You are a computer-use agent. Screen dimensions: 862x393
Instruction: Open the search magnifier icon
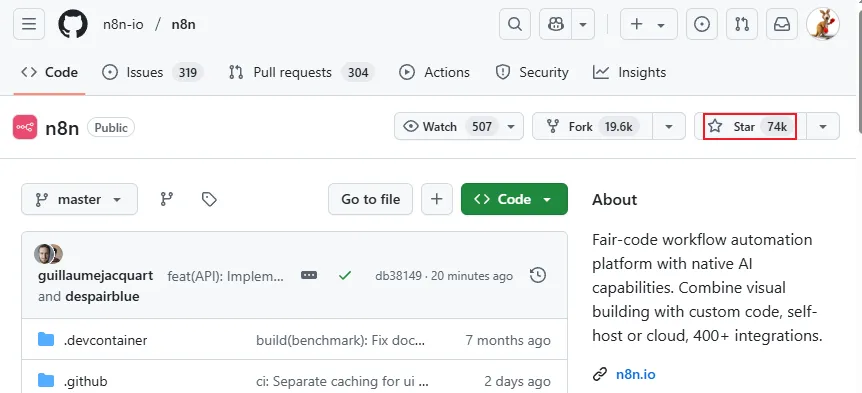tap(515, 24)
